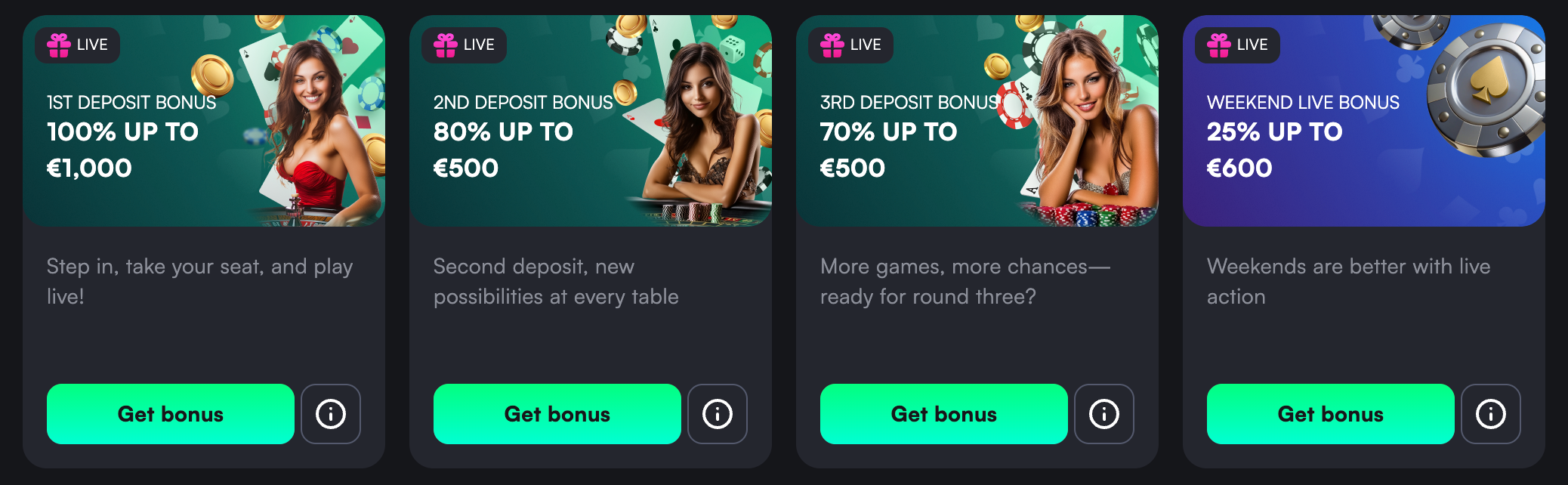The width and height of the screenshot is (1568, 485).
Task: Open the 3rd Deposit Bonus banner image
Action: pos(977,121)
